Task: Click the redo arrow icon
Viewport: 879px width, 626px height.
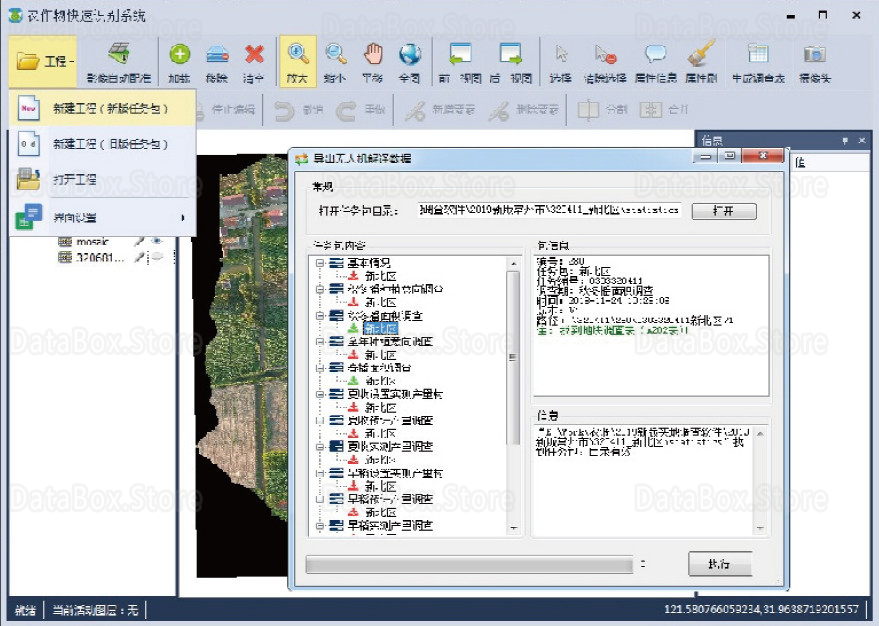Action: 345,111
